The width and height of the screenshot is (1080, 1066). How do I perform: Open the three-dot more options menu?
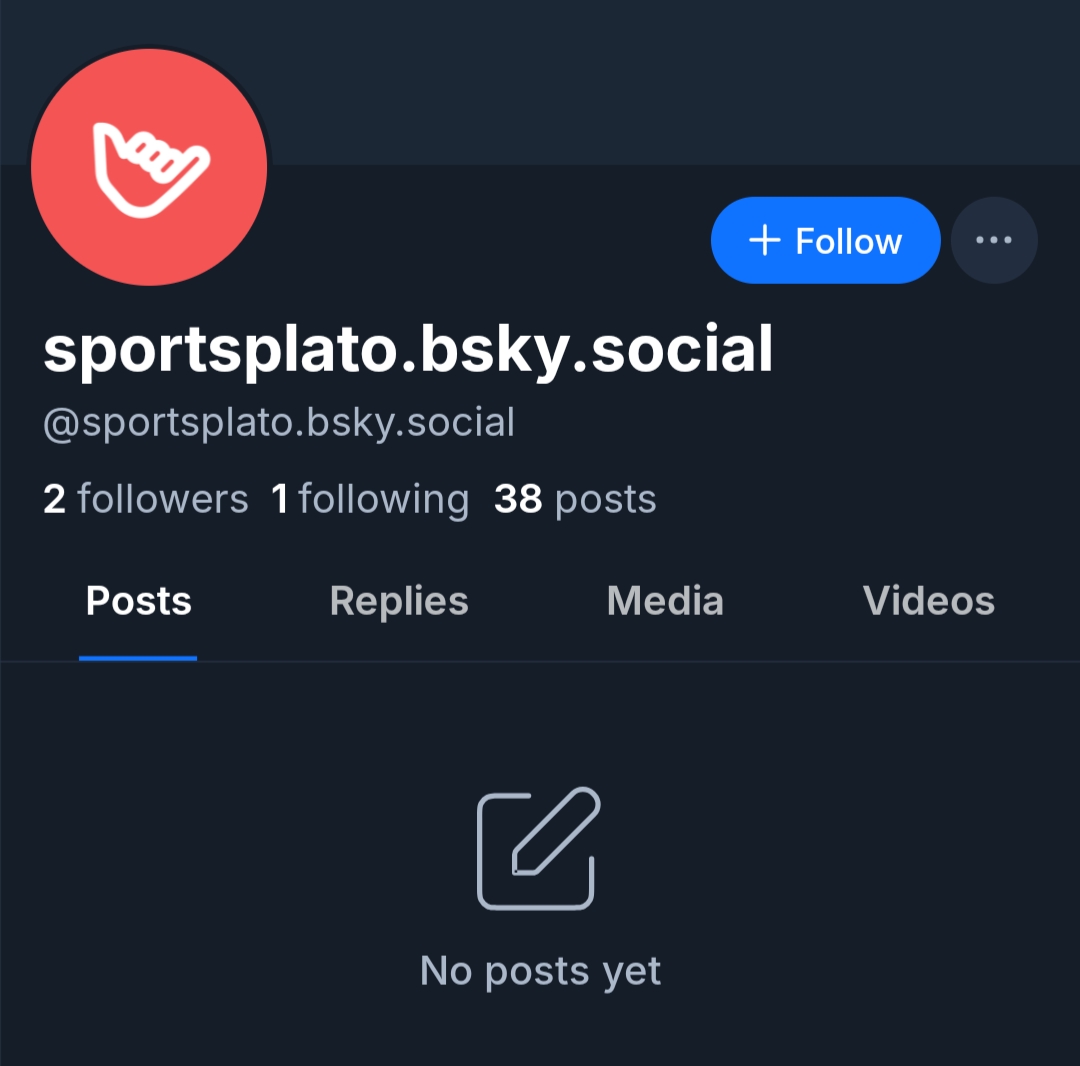pos(994,240)
